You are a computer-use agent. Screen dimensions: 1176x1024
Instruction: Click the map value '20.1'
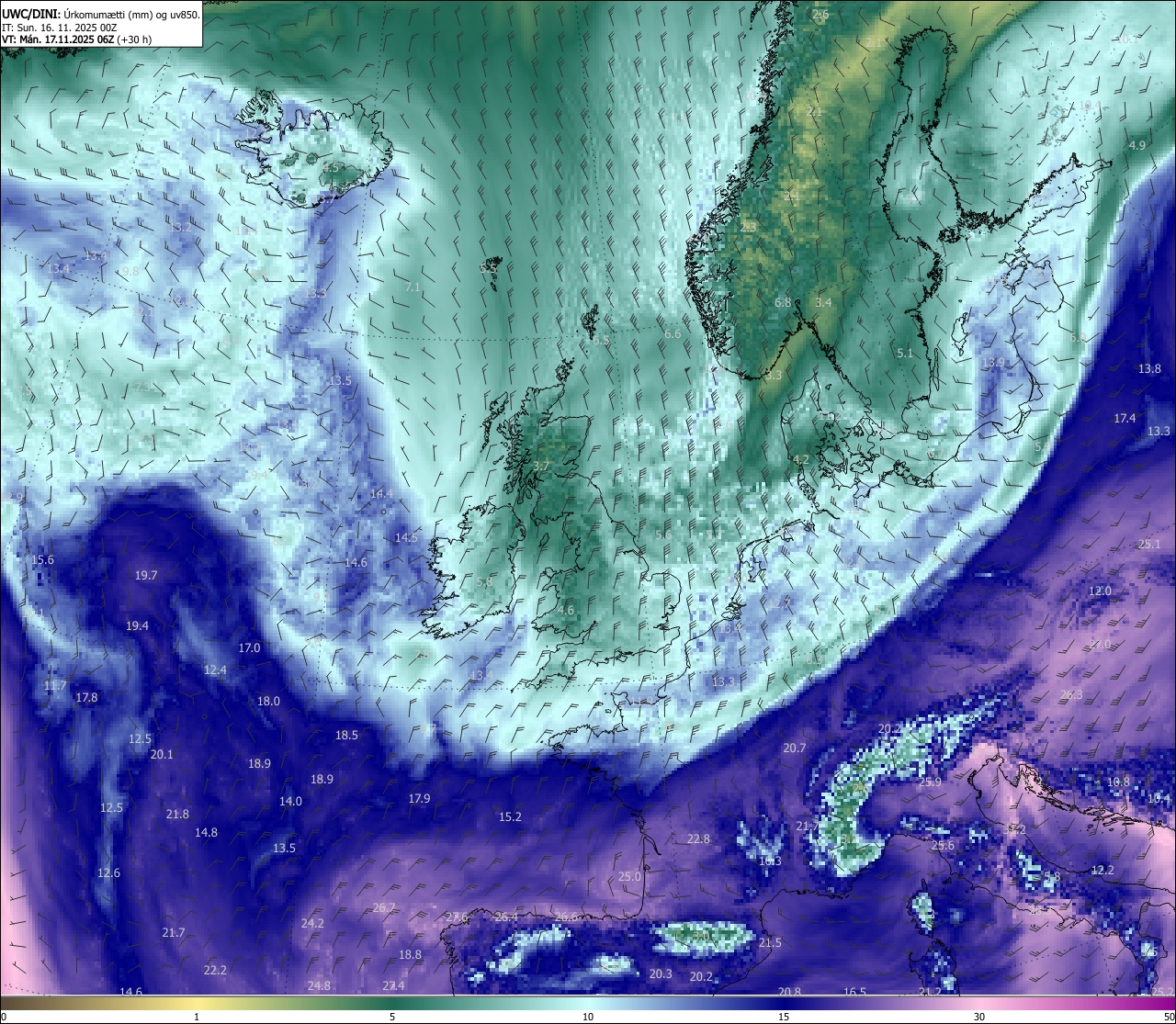tap(162, 755)
